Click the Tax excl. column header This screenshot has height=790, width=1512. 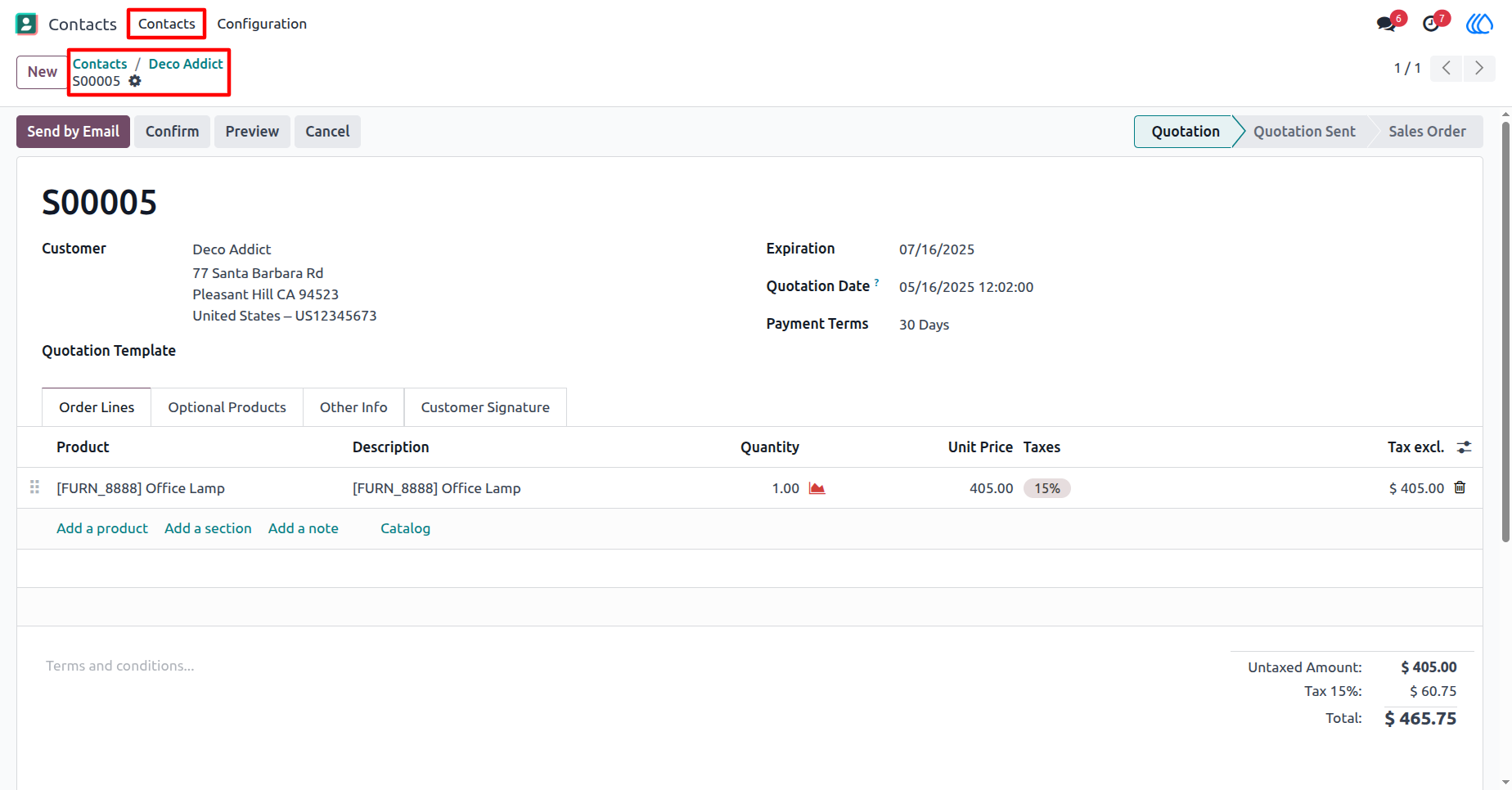[x=1415, y=447]
